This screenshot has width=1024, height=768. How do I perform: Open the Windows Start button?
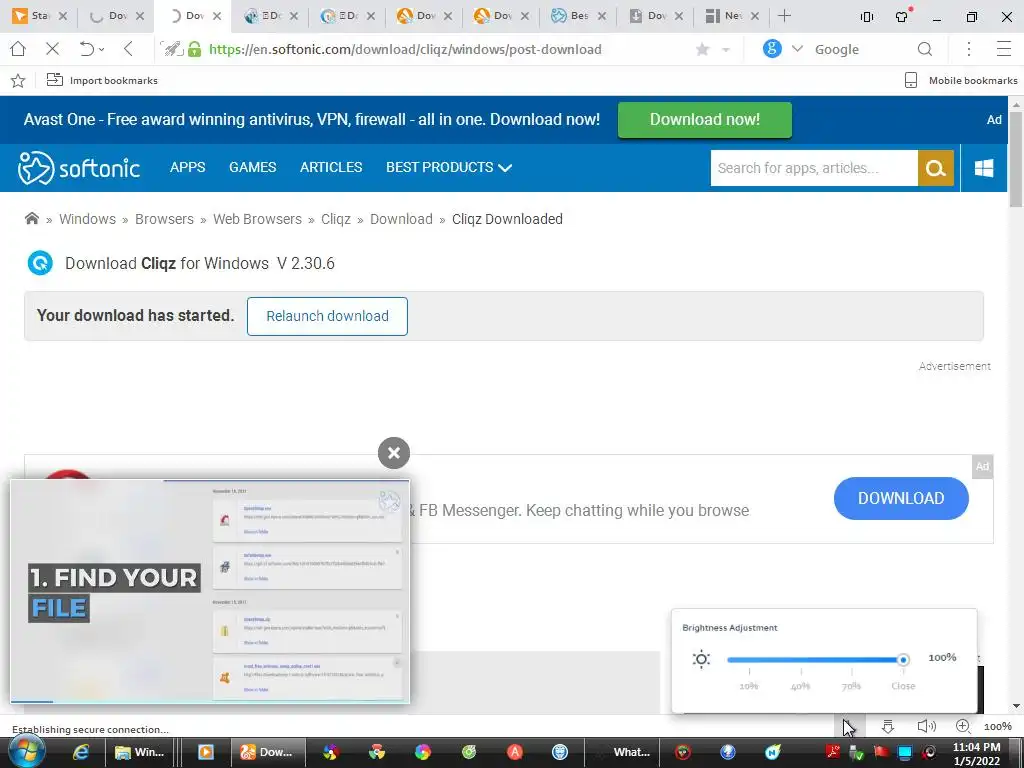tap(25, 752)
